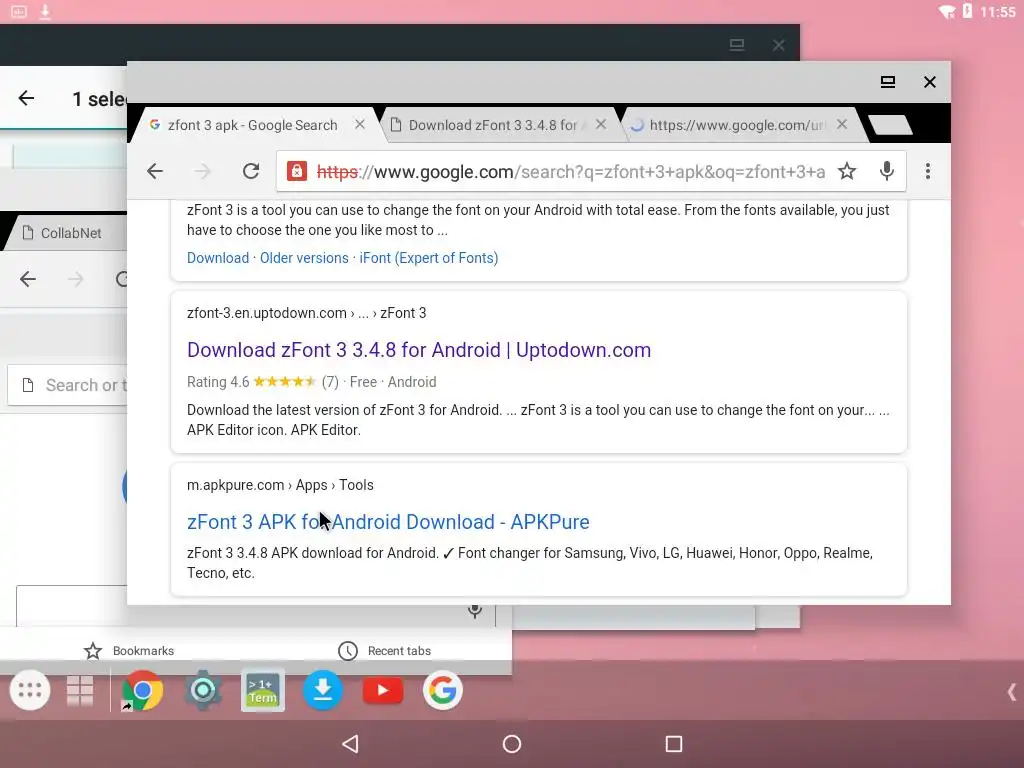Image resolution: width=1024 pixels, height=768 pixels.
Task: Switch to 'Download zFont 3 3.4.8 for' tab
Action: 493,125
